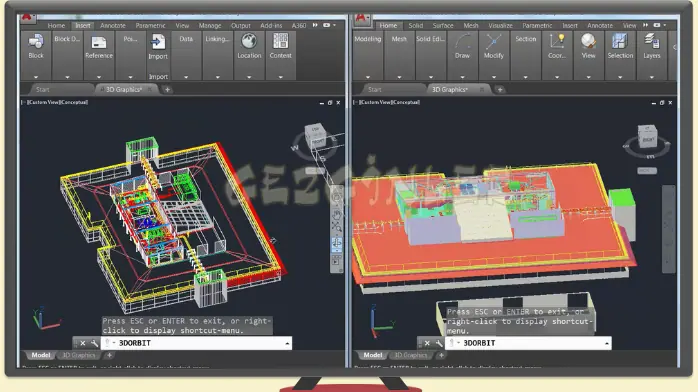Click the Orbit icon in left navigation bar

point(337,243)
